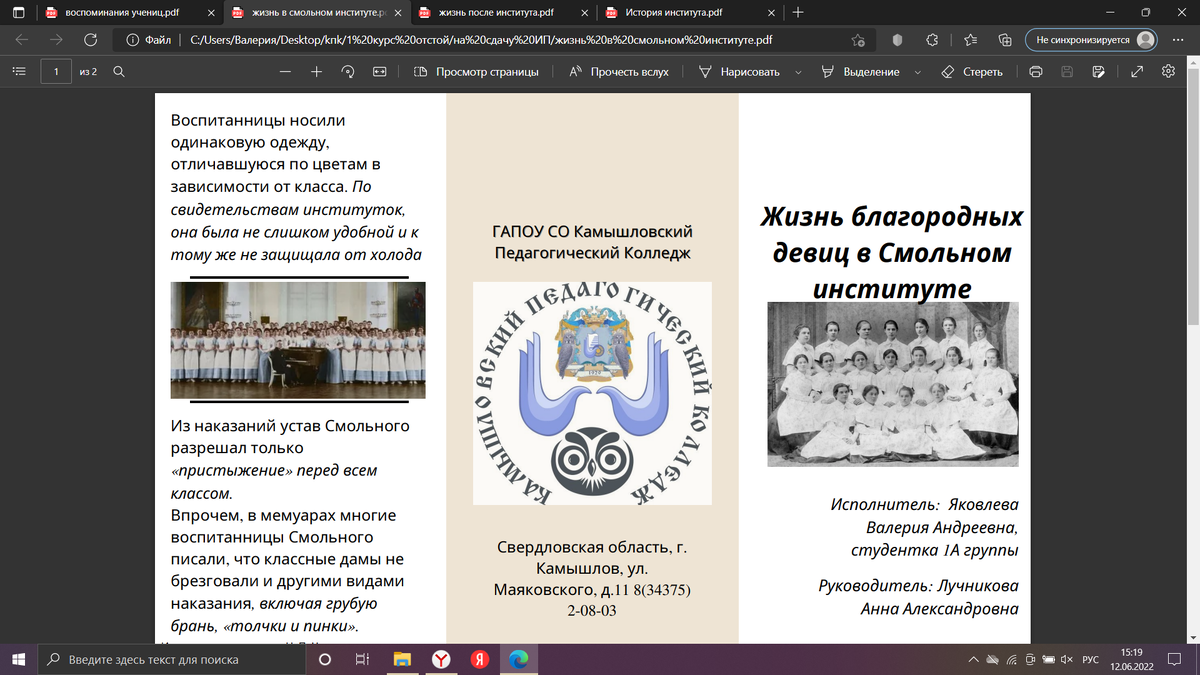Print the document via the printer icon
This screenshot has height=675, width=1200.
click(1035, 71)
